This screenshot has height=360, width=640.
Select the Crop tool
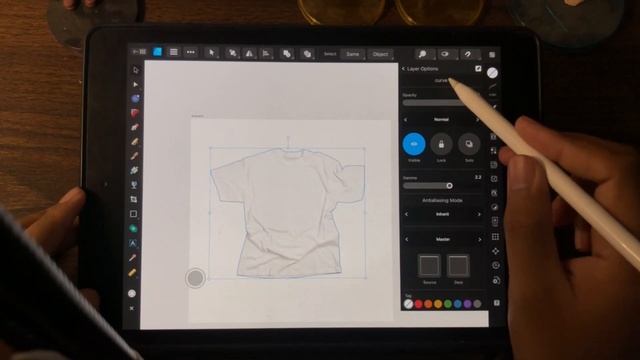[x=133, y=200]
